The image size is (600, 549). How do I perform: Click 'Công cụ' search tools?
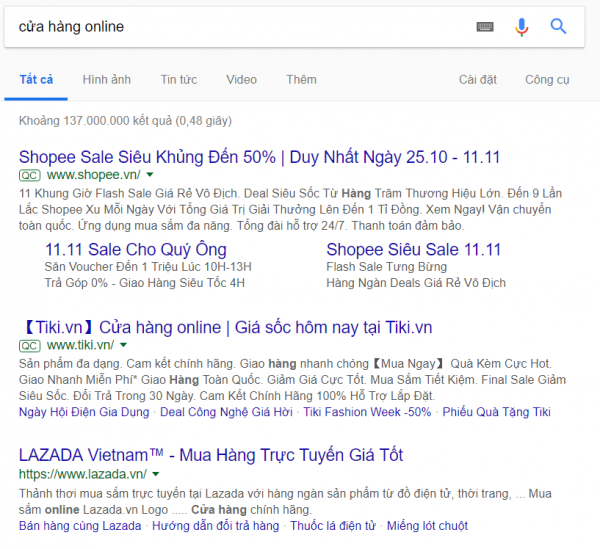[x=547, y=80]
